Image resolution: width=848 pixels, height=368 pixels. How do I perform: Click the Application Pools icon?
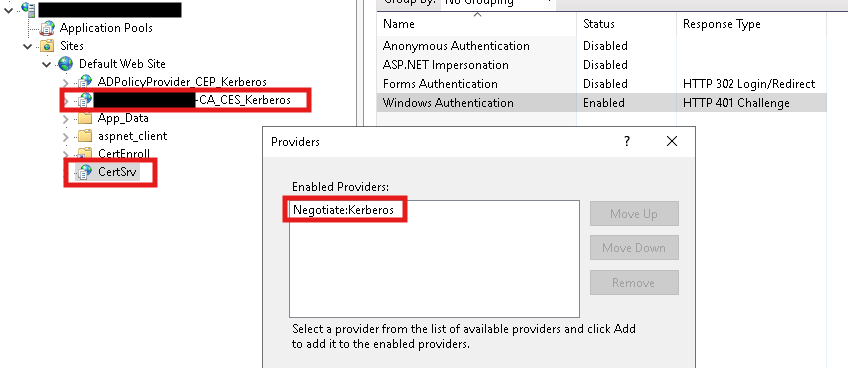[48, 28]
